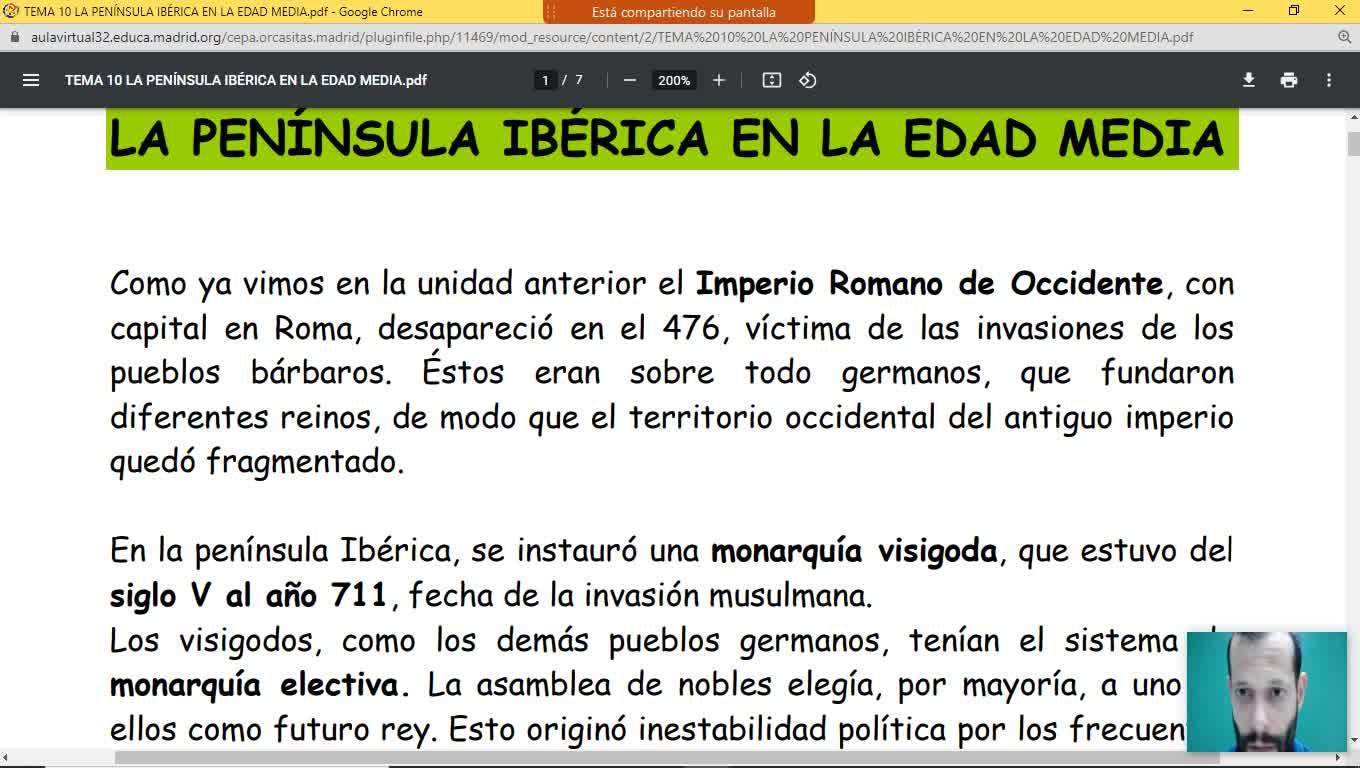Click the "Está compartiendo su pantalla" banner

coord(679,12)
